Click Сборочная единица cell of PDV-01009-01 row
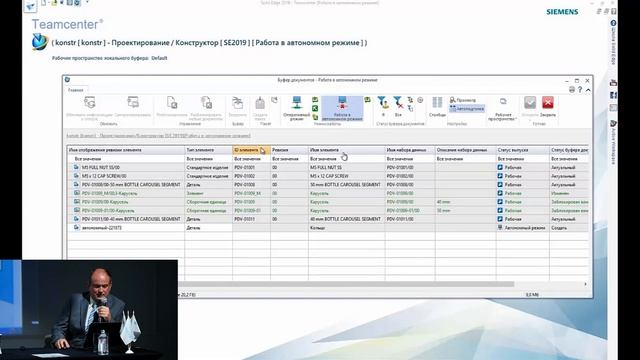Image resolution: width=640 pixels, height=360 pixels. coord(208,211)
